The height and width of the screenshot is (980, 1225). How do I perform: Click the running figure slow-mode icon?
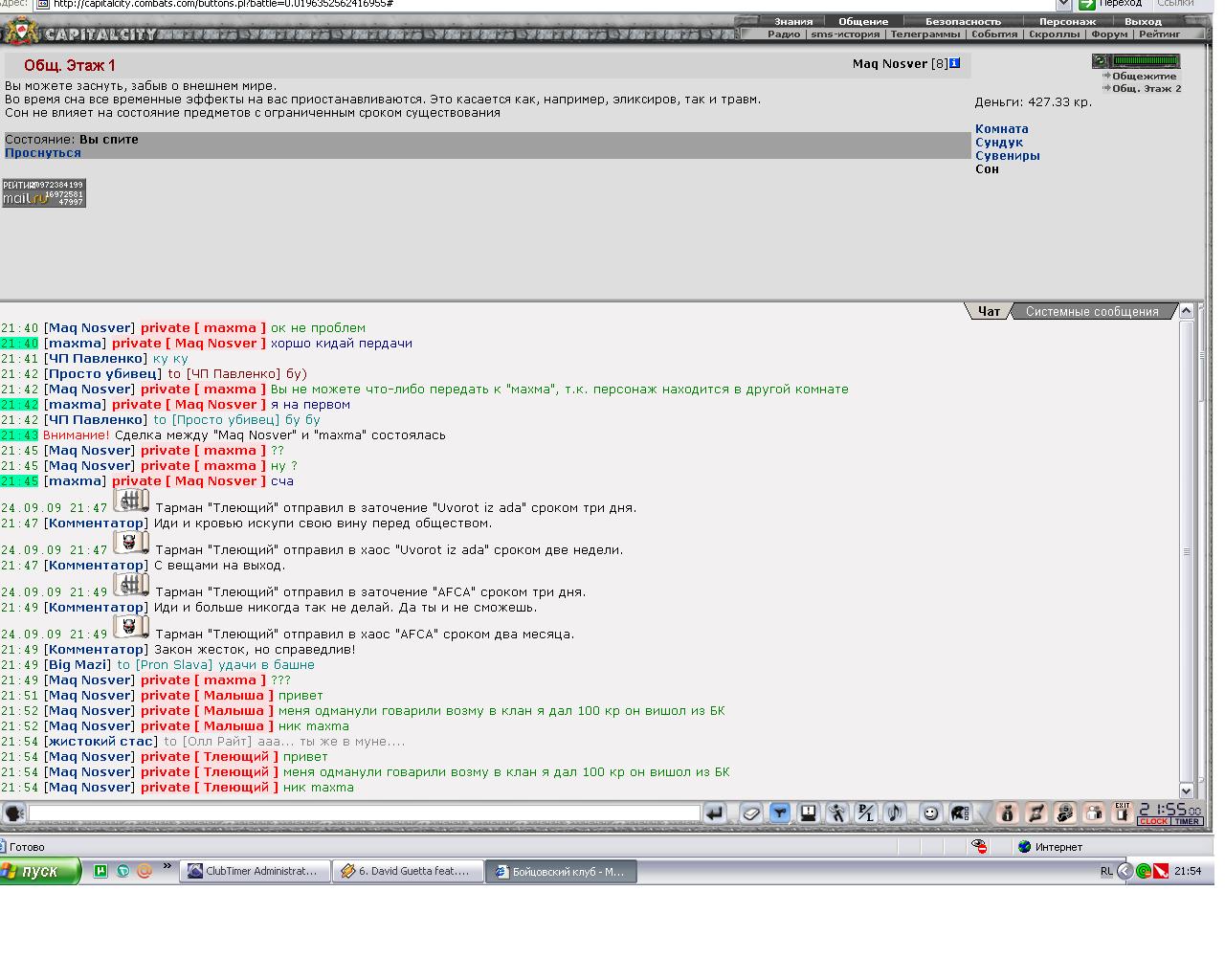(837, 813)
